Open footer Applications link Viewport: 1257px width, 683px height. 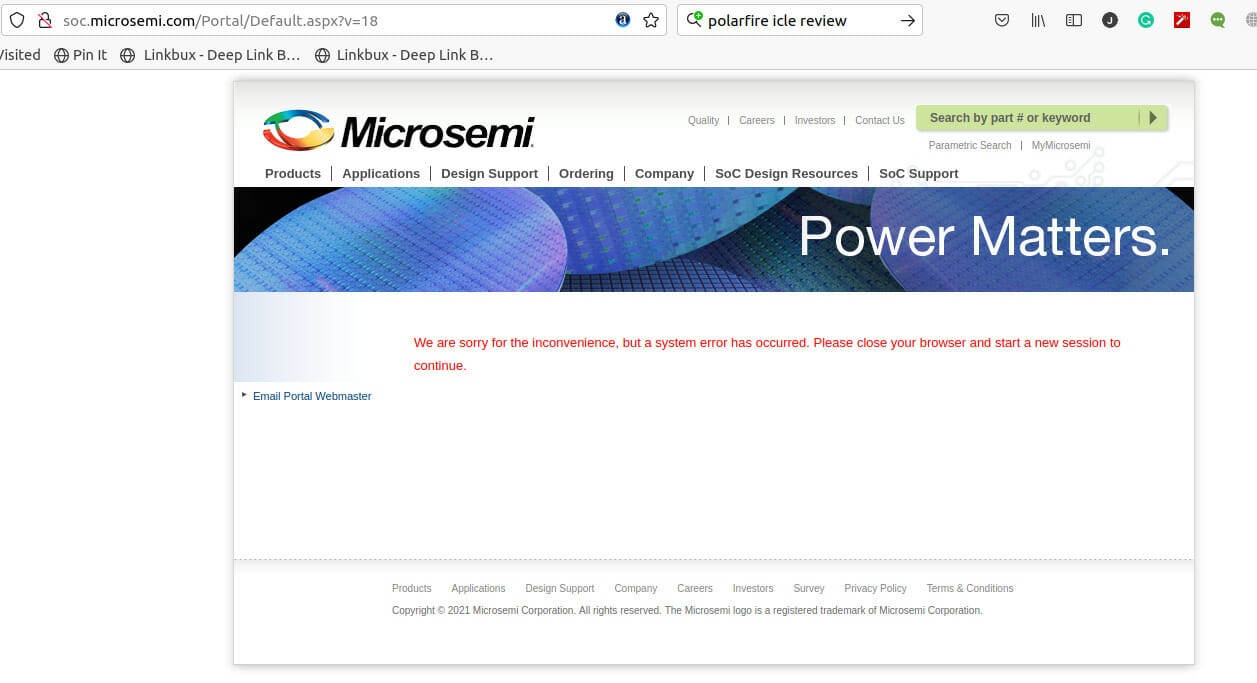(x=478, y=588)
